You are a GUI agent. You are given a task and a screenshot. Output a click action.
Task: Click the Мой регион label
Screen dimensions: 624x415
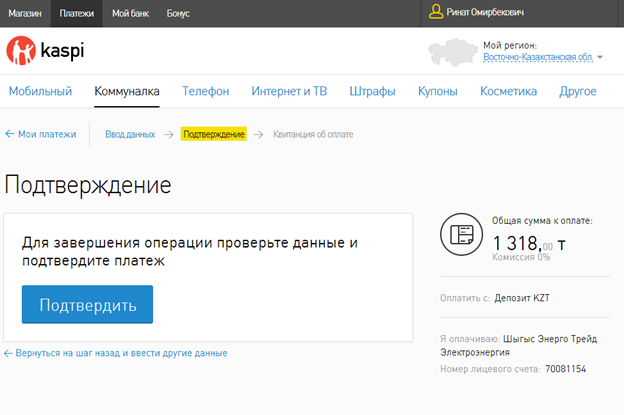pyautogui.click(x=510, y=45)
